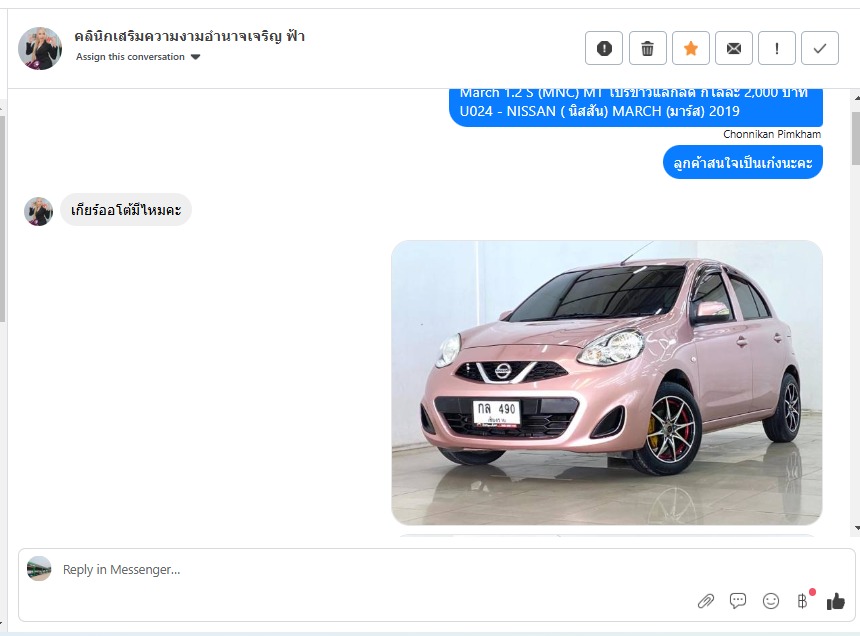Screen dimensions: 860x636
Task: Attach a file using paperclip icon
Action: 706,601
